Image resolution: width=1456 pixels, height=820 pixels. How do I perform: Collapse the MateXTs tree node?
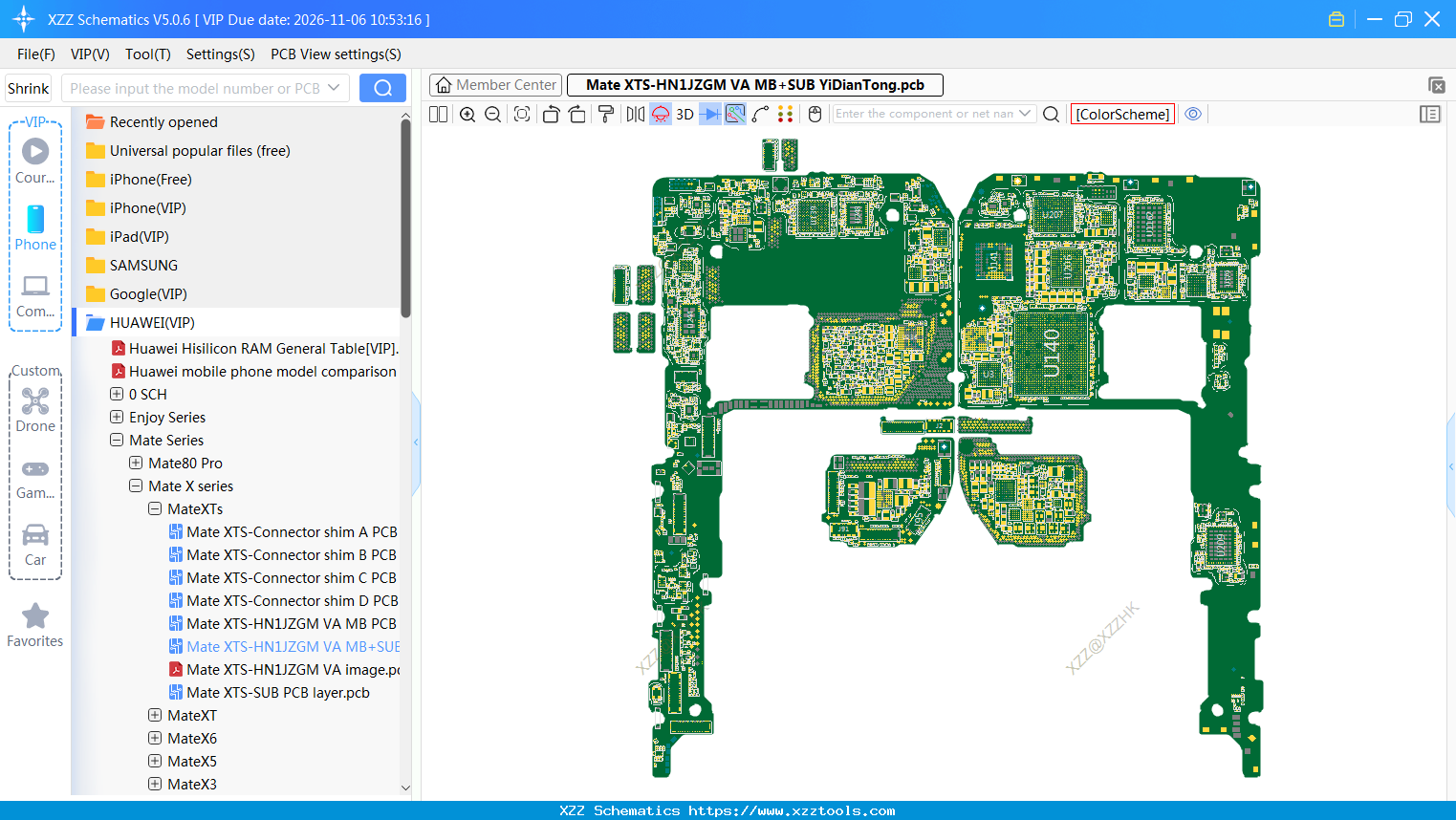pyautogui.click(x=155, y=508)
